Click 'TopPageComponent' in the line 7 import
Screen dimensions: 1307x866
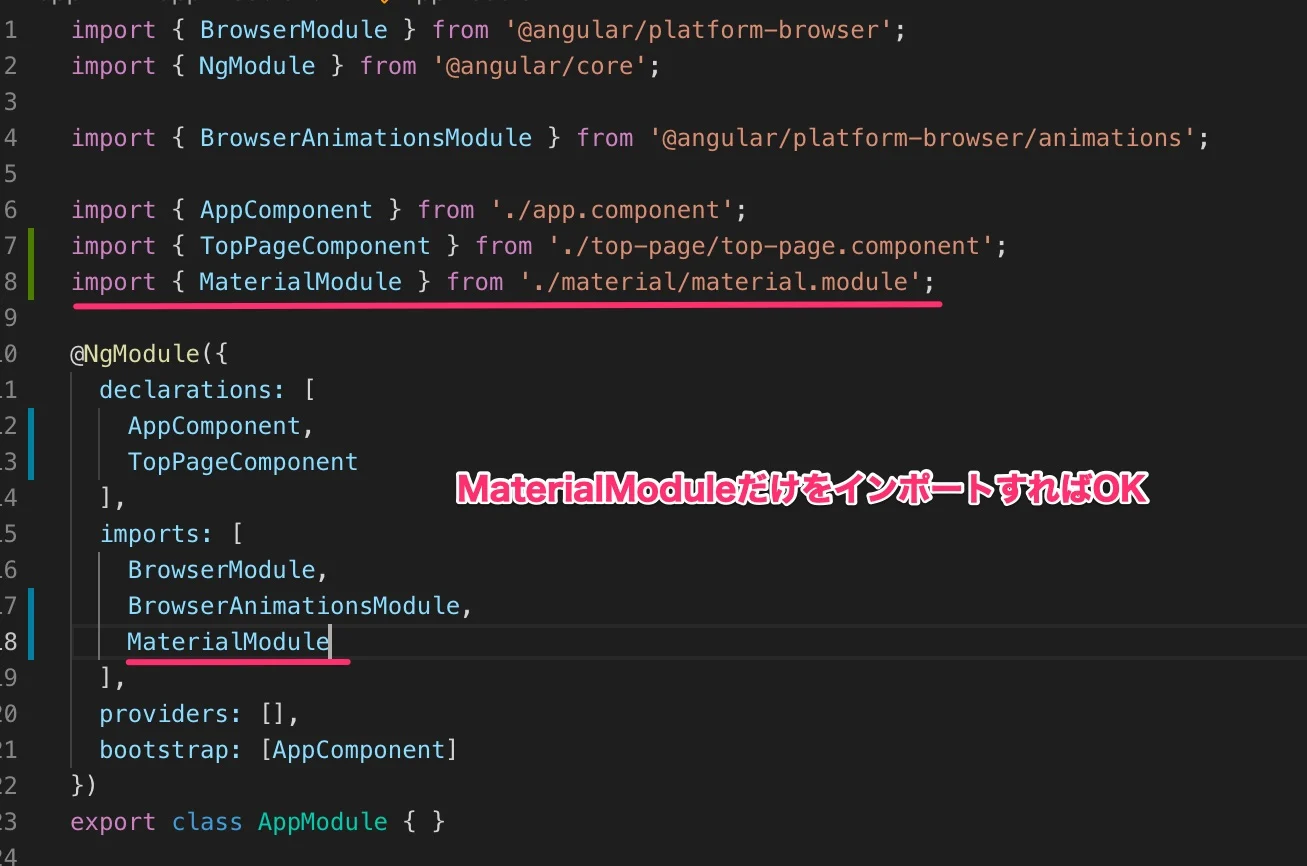point(315,246)
